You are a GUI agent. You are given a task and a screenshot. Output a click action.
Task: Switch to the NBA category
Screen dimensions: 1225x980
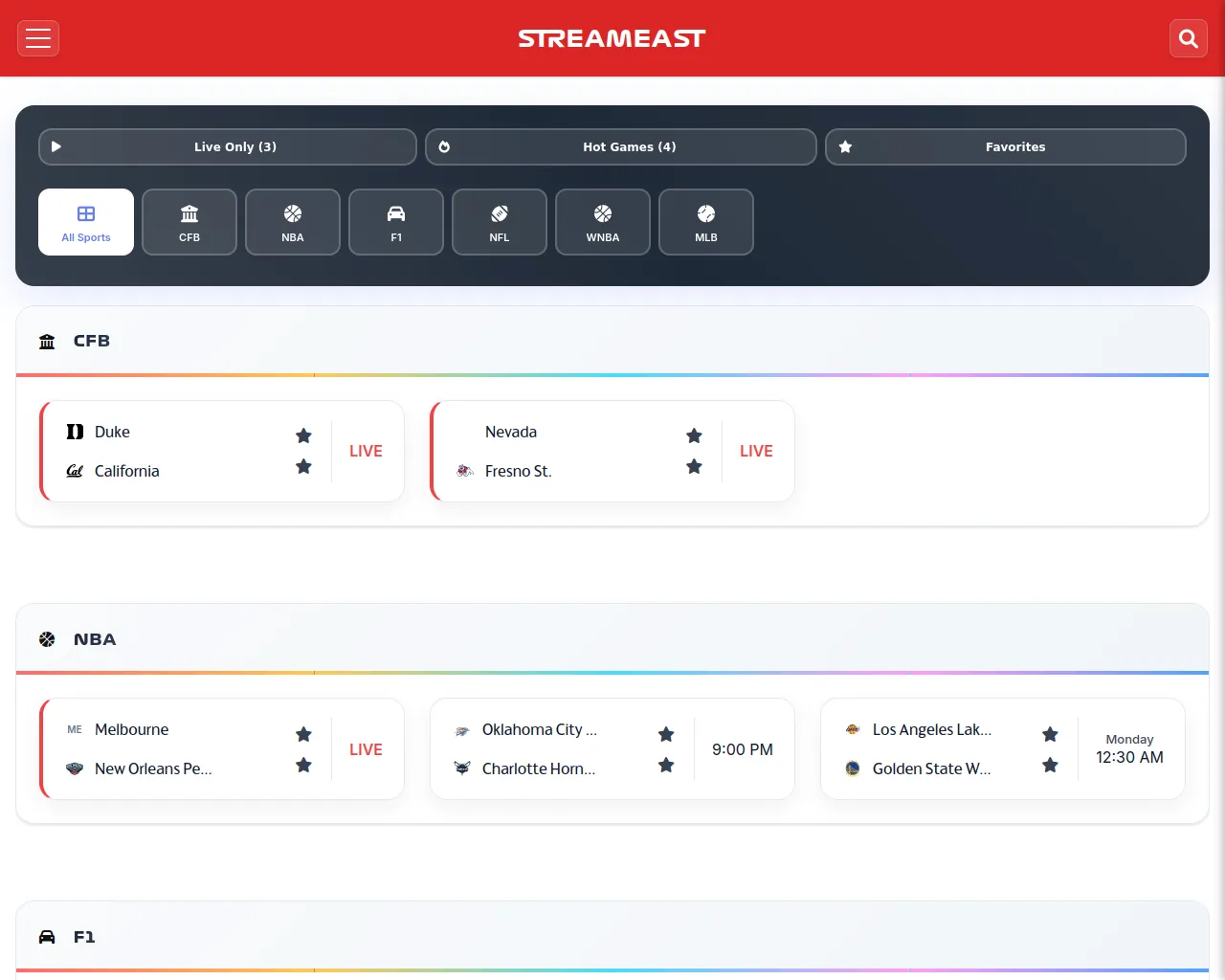293,222
